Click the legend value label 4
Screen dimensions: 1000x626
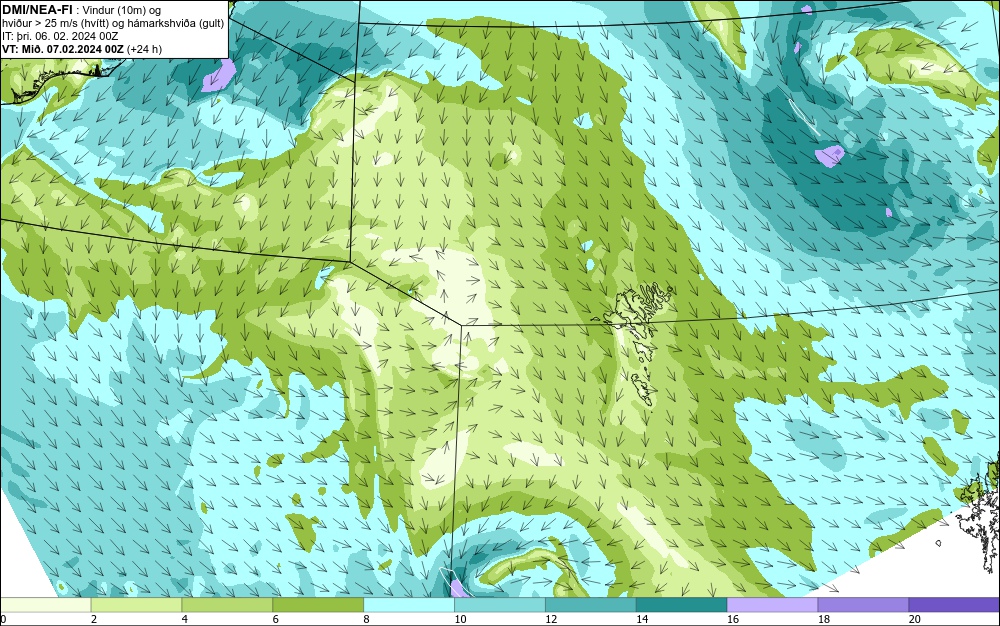[184, 619]
